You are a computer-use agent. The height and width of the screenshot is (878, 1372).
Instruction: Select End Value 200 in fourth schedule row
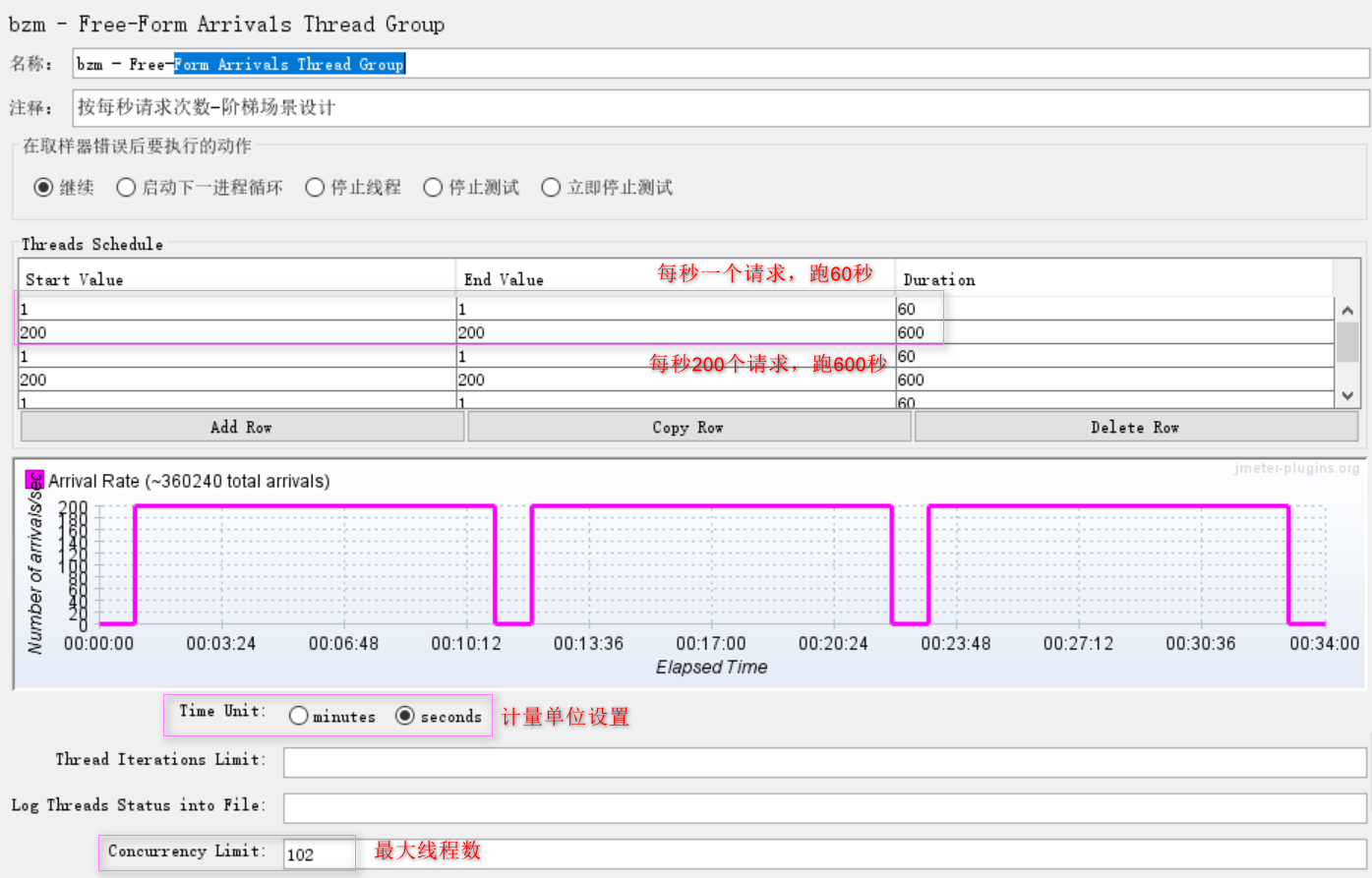(x=676, y=380)
